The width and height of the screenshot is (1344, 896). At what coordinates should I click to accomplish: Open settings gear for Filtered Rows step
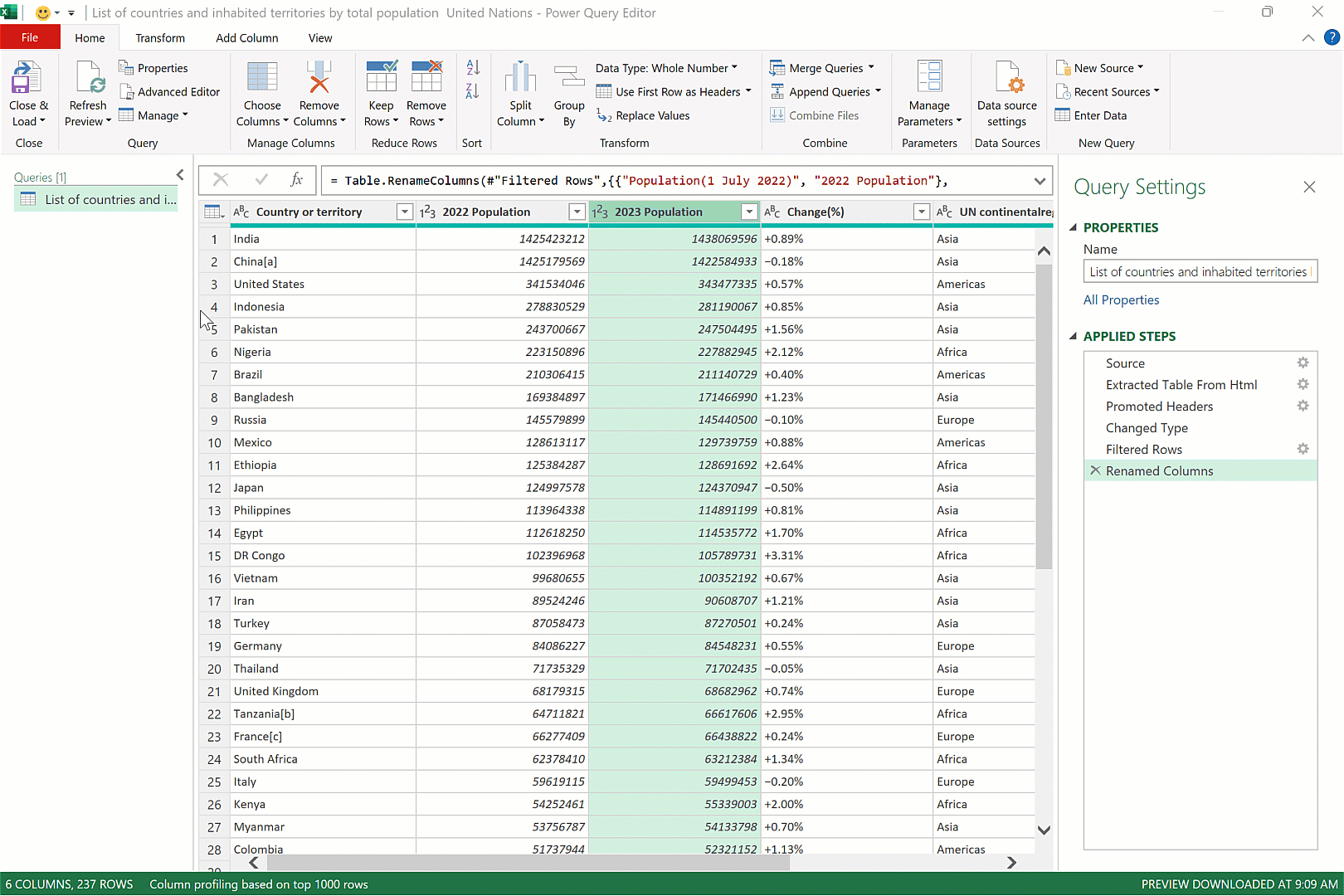pyautogui.click(x=1303, y=449)
